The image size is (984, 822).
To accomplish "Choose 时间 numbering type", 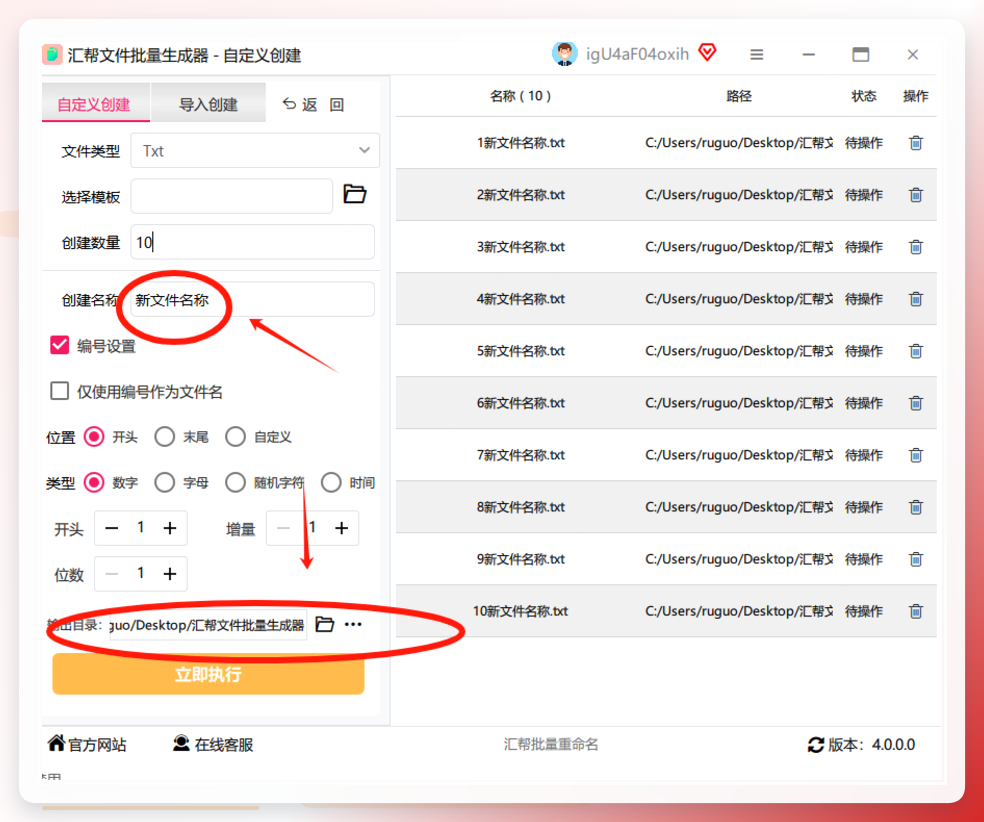I will pyautogui.click(x=331, y=483).
